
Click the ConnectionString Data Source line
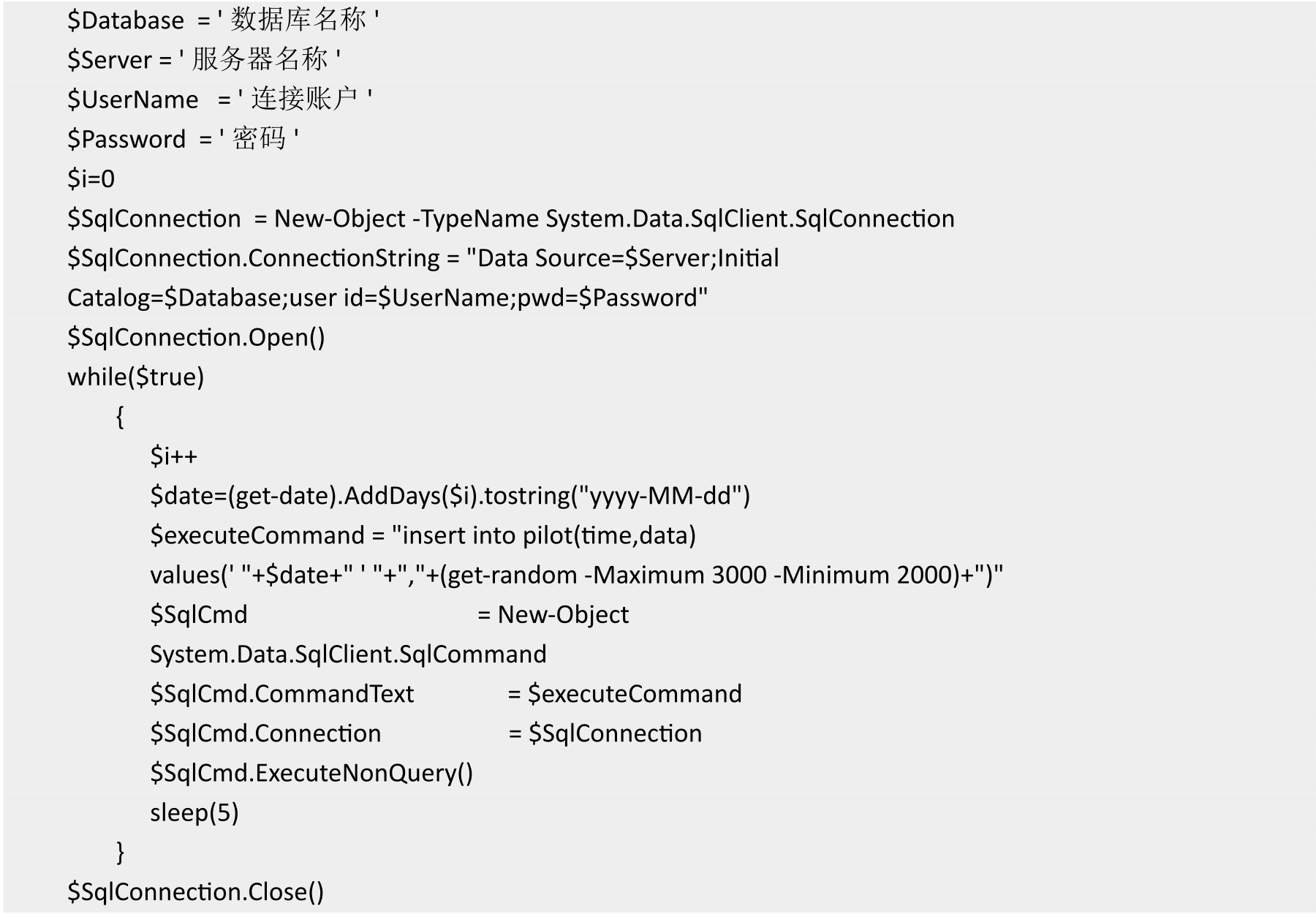(x=423, y=258)
